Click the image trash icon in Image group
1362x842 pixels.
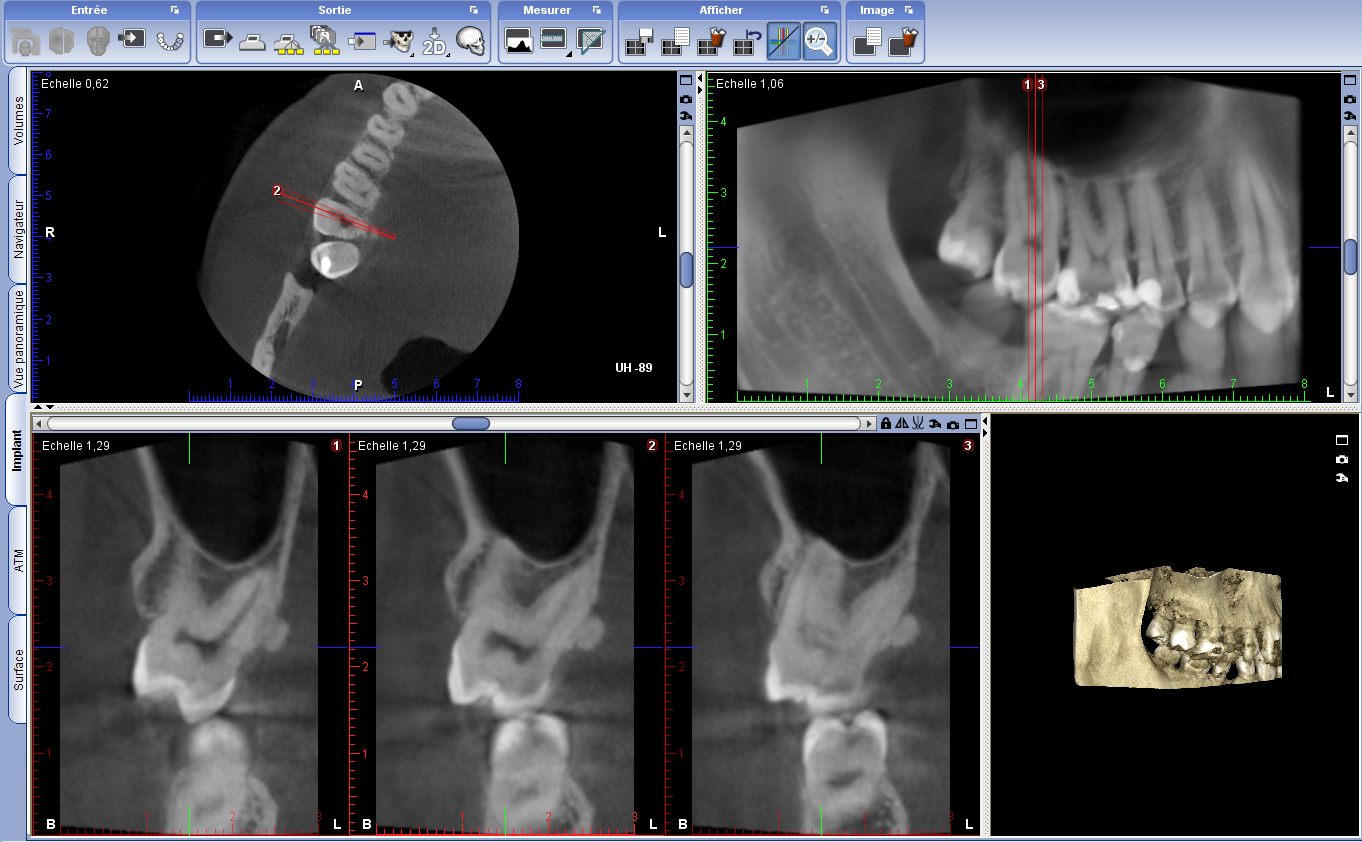pyautogui.click(x=903, y=41)
